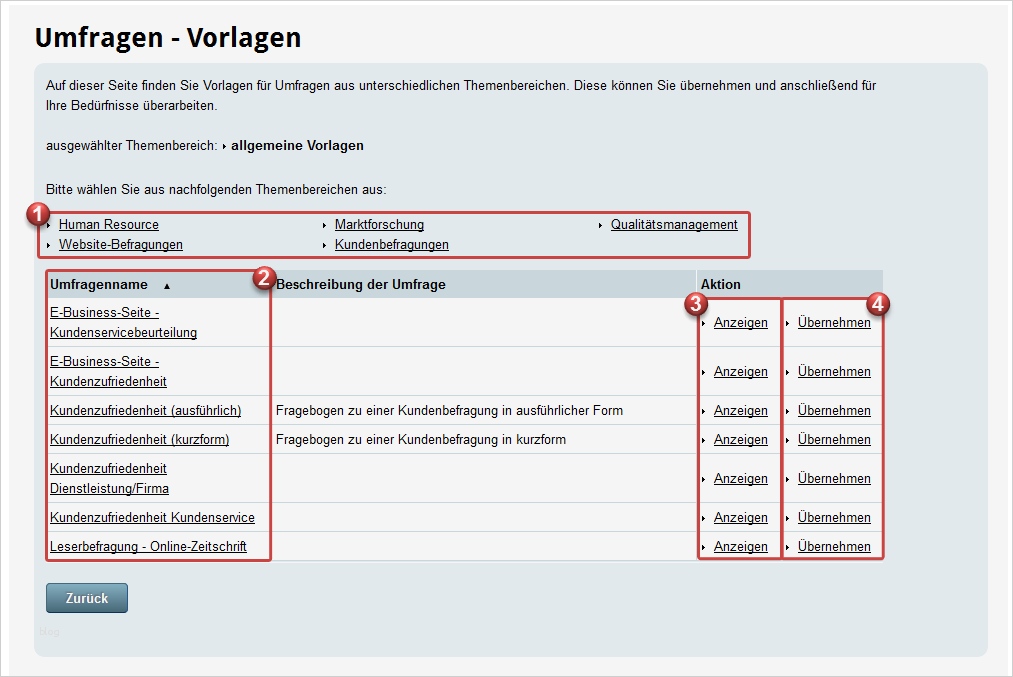
Task: Open the Human Resource topic area
Action: click(x=108, y=225)
